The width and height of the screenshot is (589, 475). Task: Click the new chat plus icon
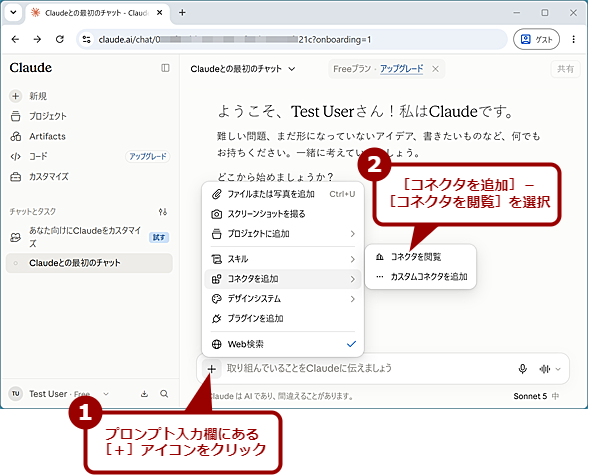point(15,96)
